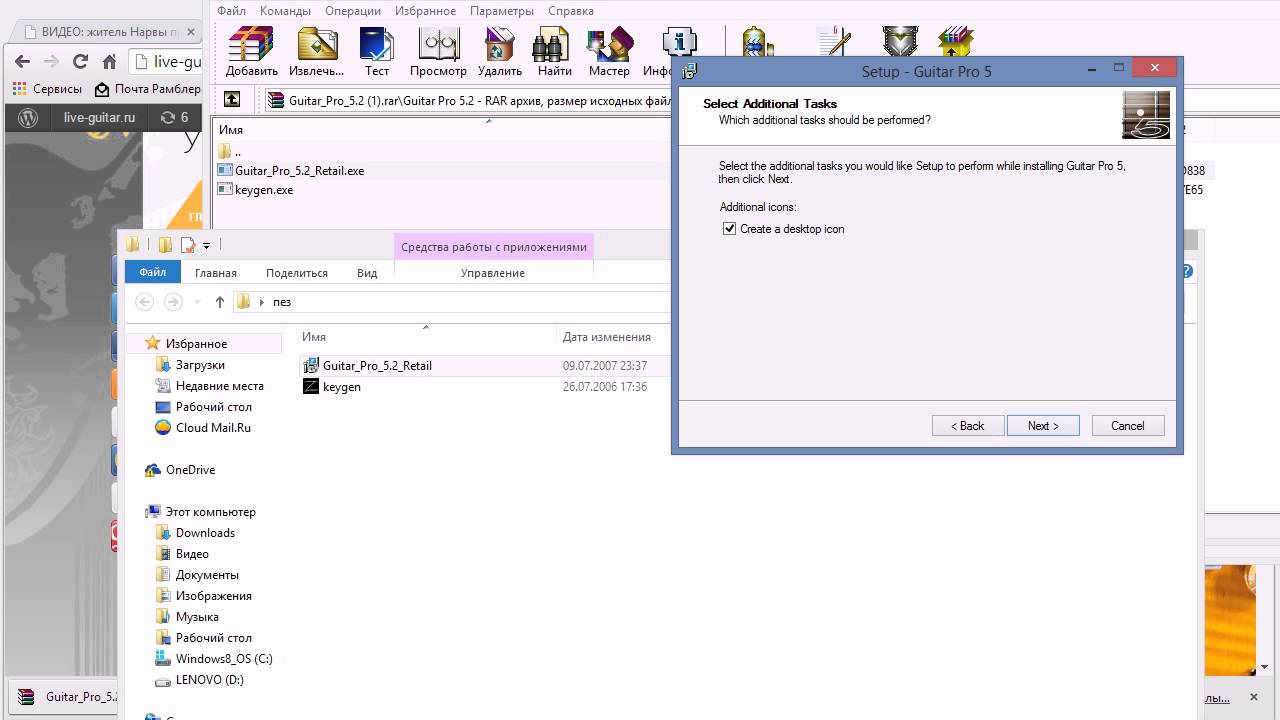Click Guitar Pro setup title bar icon
The width and height of the screenshot is (1280, 720).
tap(690, 71)
